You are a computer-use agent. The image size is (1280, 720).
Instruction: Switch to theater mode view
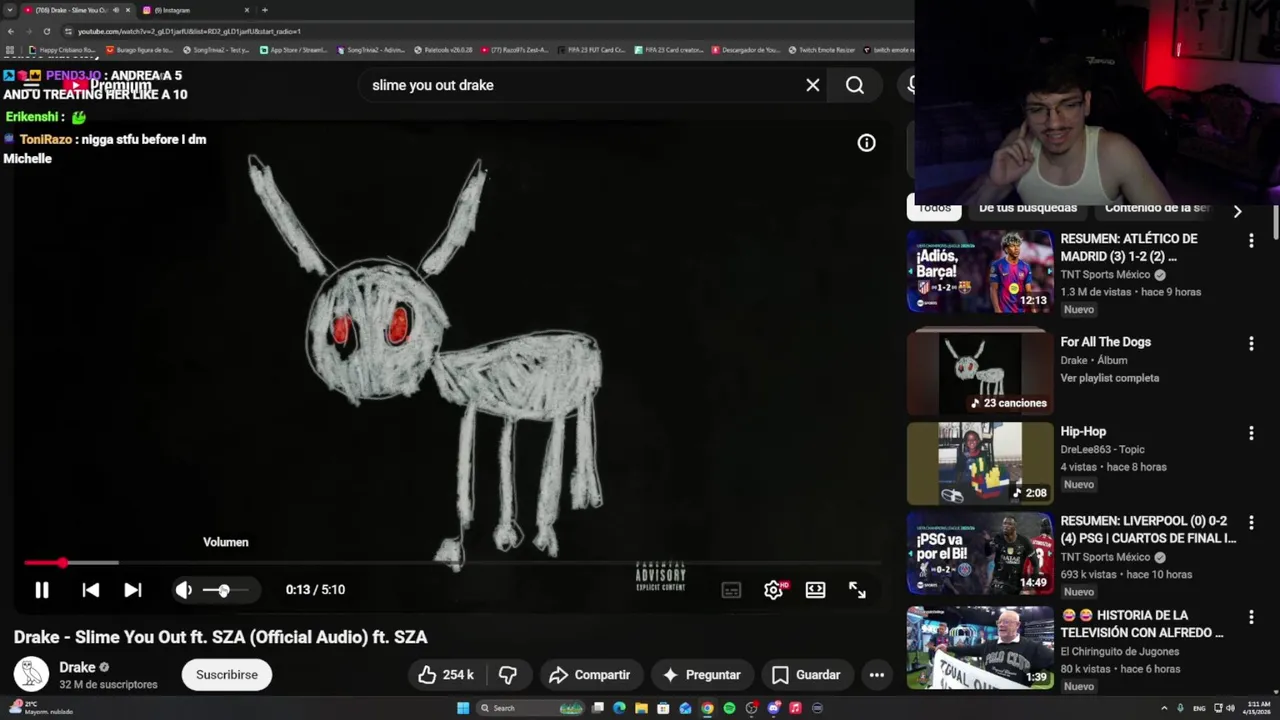pyautogui.click(x=815, y=590)
